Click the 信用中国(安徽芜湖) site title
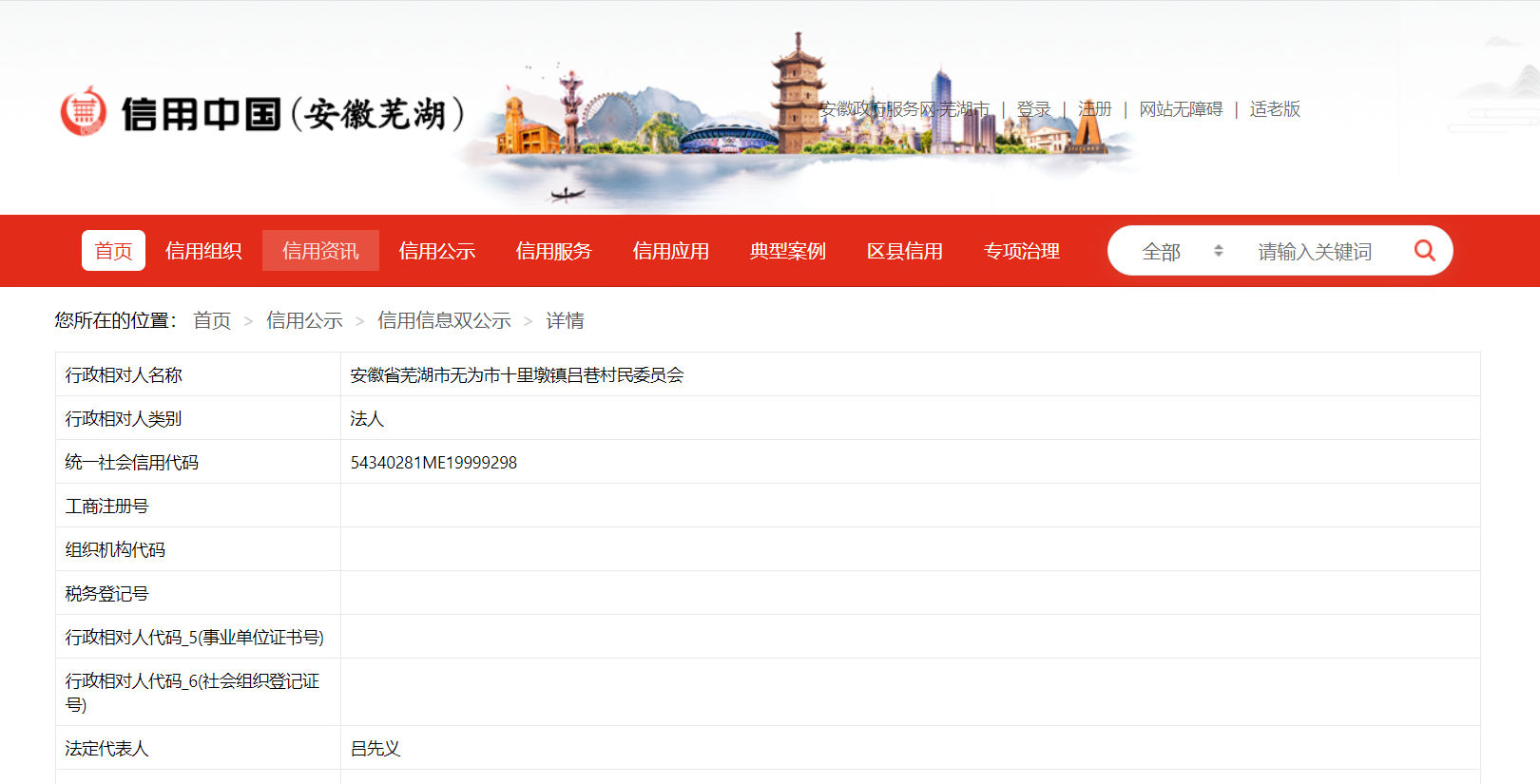This screenshot has height=784, width=1540. [x=293, y=114]
